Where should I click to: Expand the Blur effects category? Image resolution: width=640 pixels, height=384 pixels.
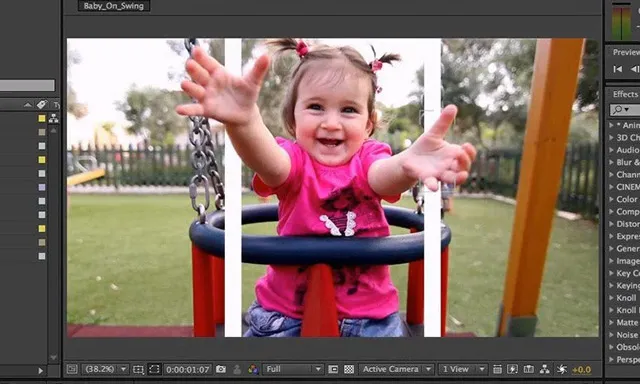624,162
